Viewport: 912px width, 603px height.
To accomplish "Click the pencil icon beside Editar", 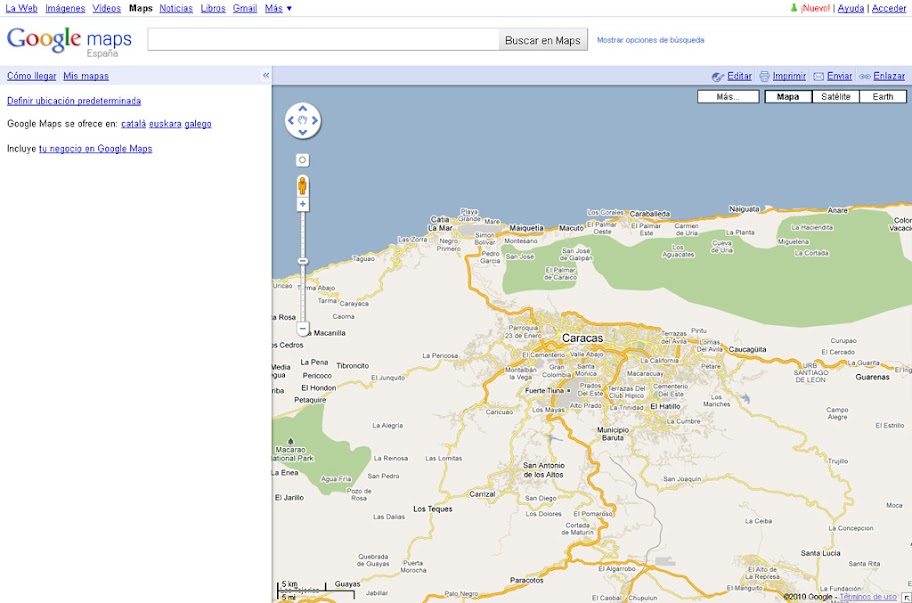I will [718, 76].
